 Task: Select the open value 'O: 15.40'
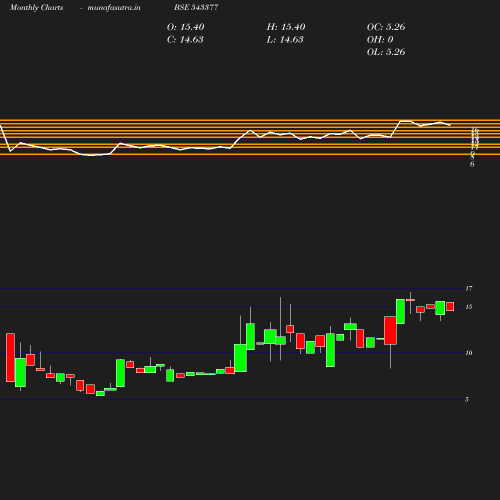(185, 27)
